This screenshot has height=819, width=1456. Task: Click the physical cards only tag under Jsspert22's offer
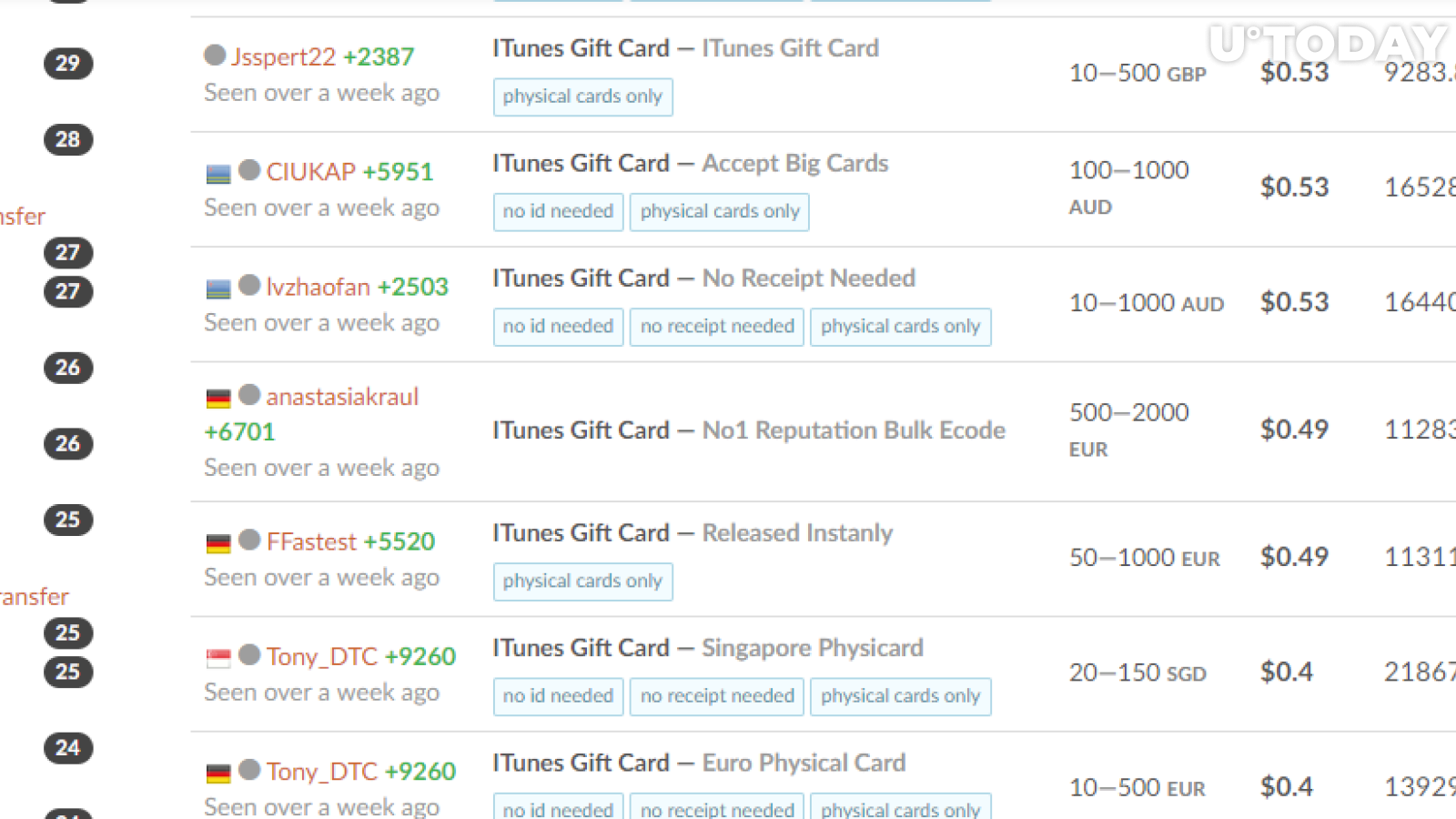tap(582, 96)
